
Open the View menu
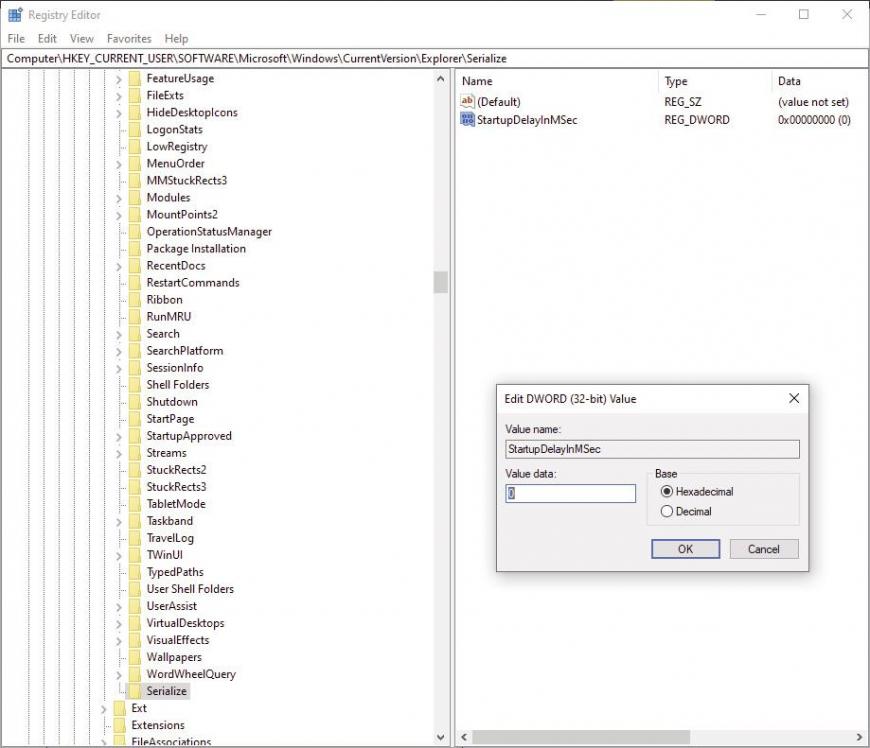82,38
